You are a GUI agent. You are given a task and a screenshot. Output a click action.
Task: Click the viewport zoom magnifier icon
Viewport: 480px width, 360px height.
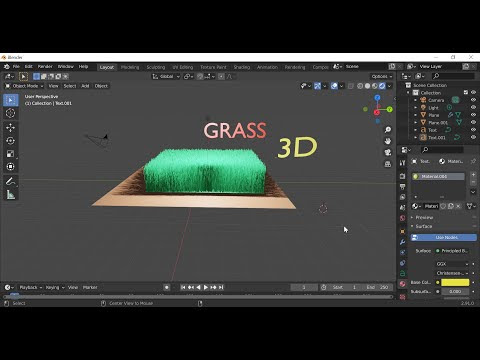point(388,130)
